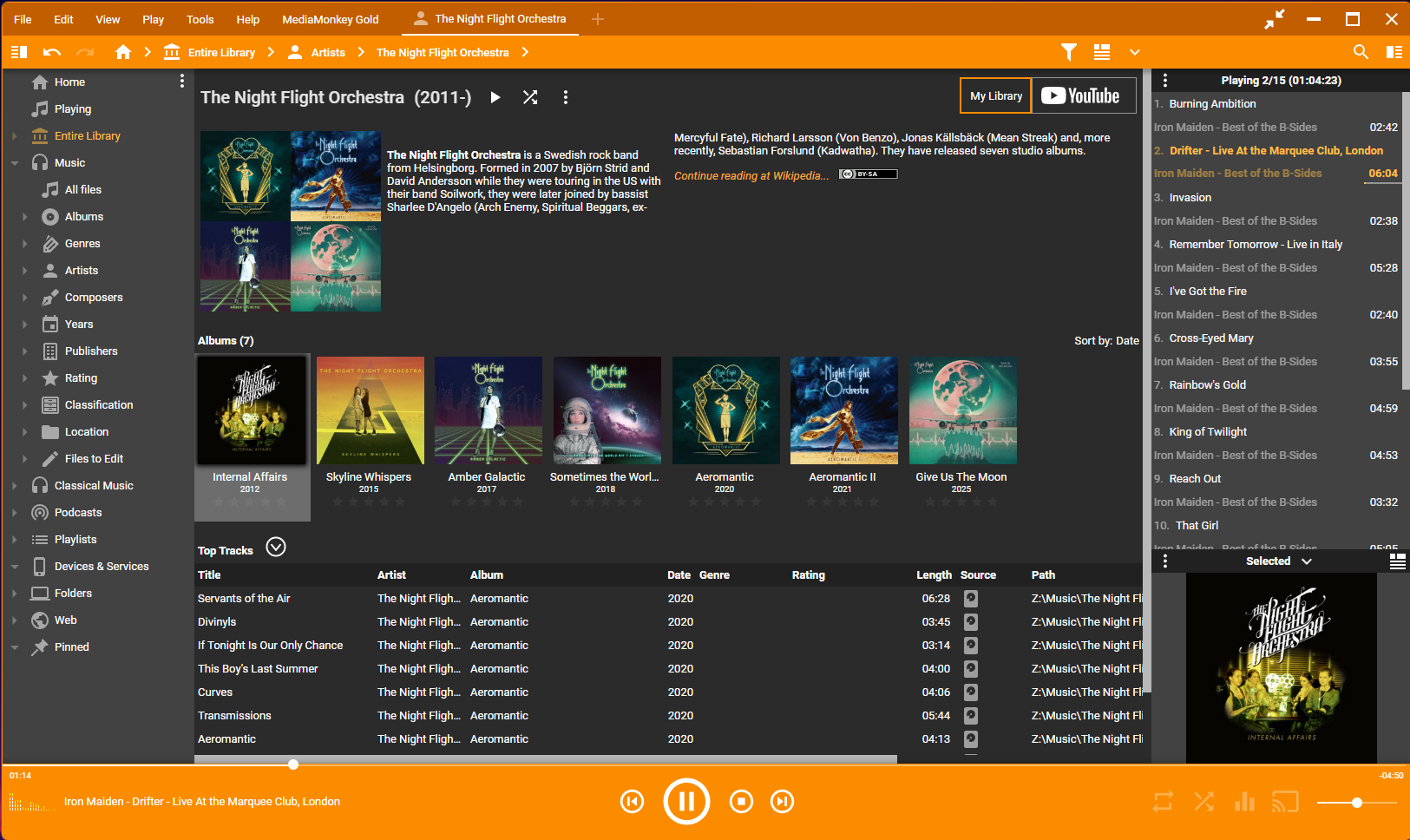The height and width of the screenshot is (840, 1410).
Task: Go to Home via house icon in breadcrumb
Action: [123, 52]
